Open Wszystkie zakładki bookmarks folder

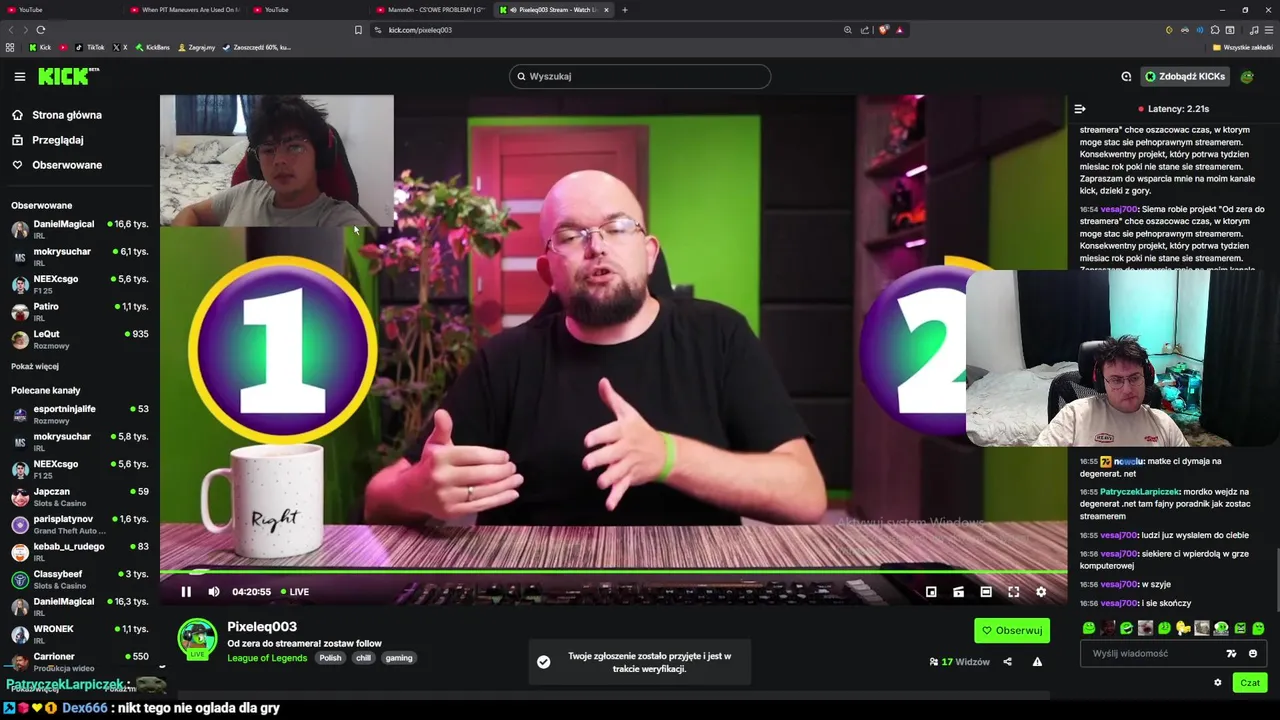tap(1243, 47)
